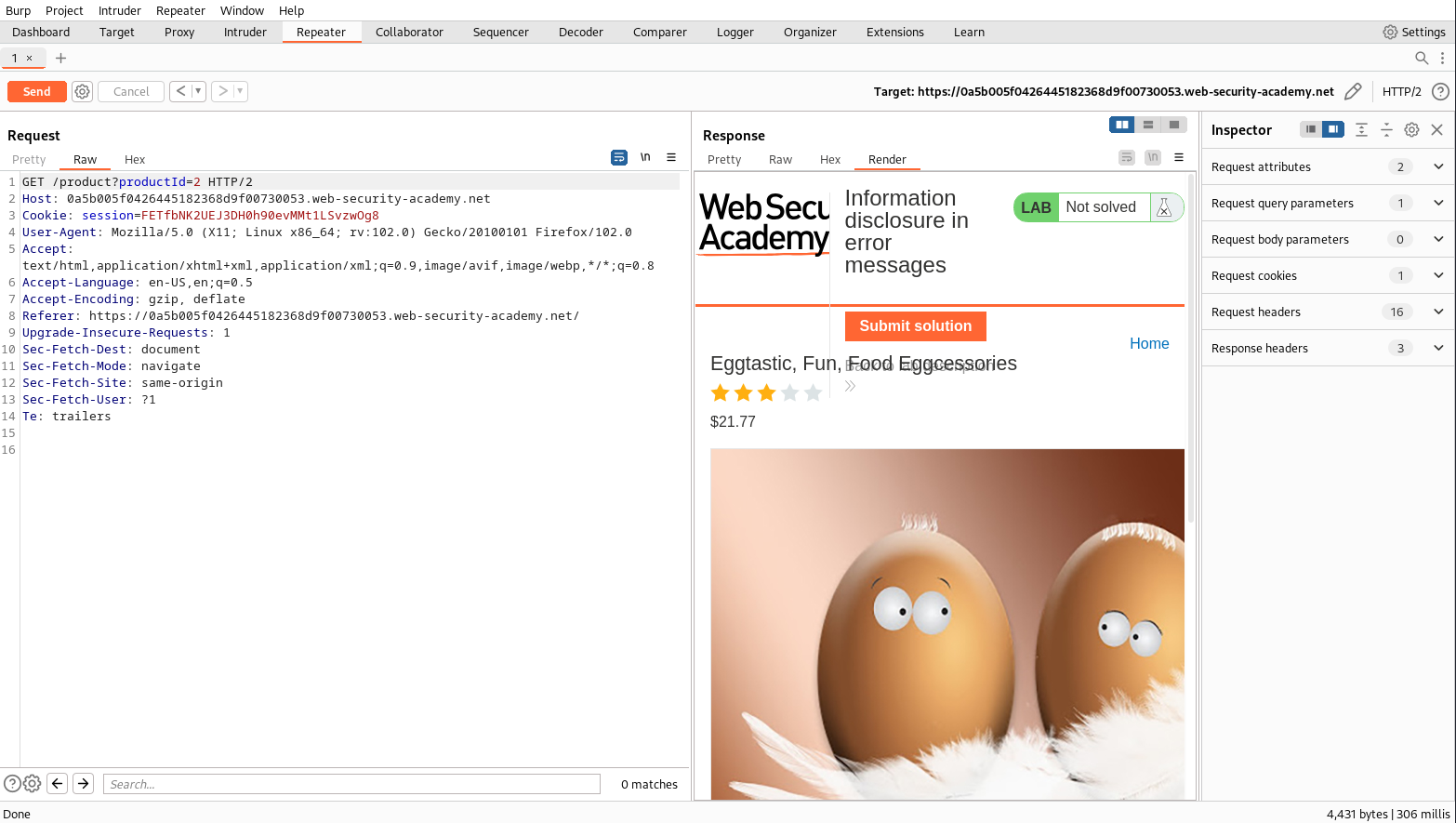Toggle non-printable characters in request
This screenshot has width=1456, height=823.
click(x=645, y=157)
